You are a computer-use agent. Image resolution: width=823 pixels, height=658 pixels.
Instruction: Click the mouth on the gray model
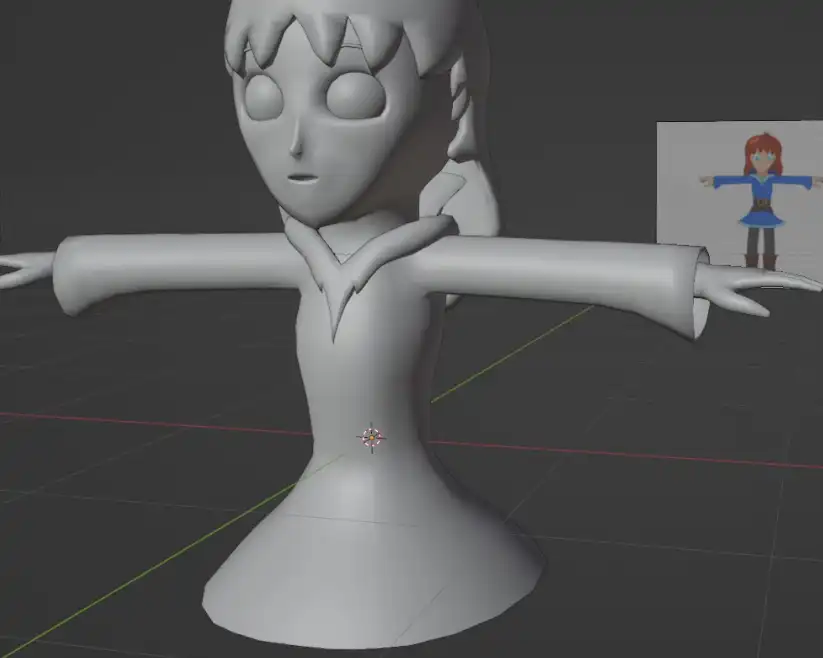click(x=302, y=179)
